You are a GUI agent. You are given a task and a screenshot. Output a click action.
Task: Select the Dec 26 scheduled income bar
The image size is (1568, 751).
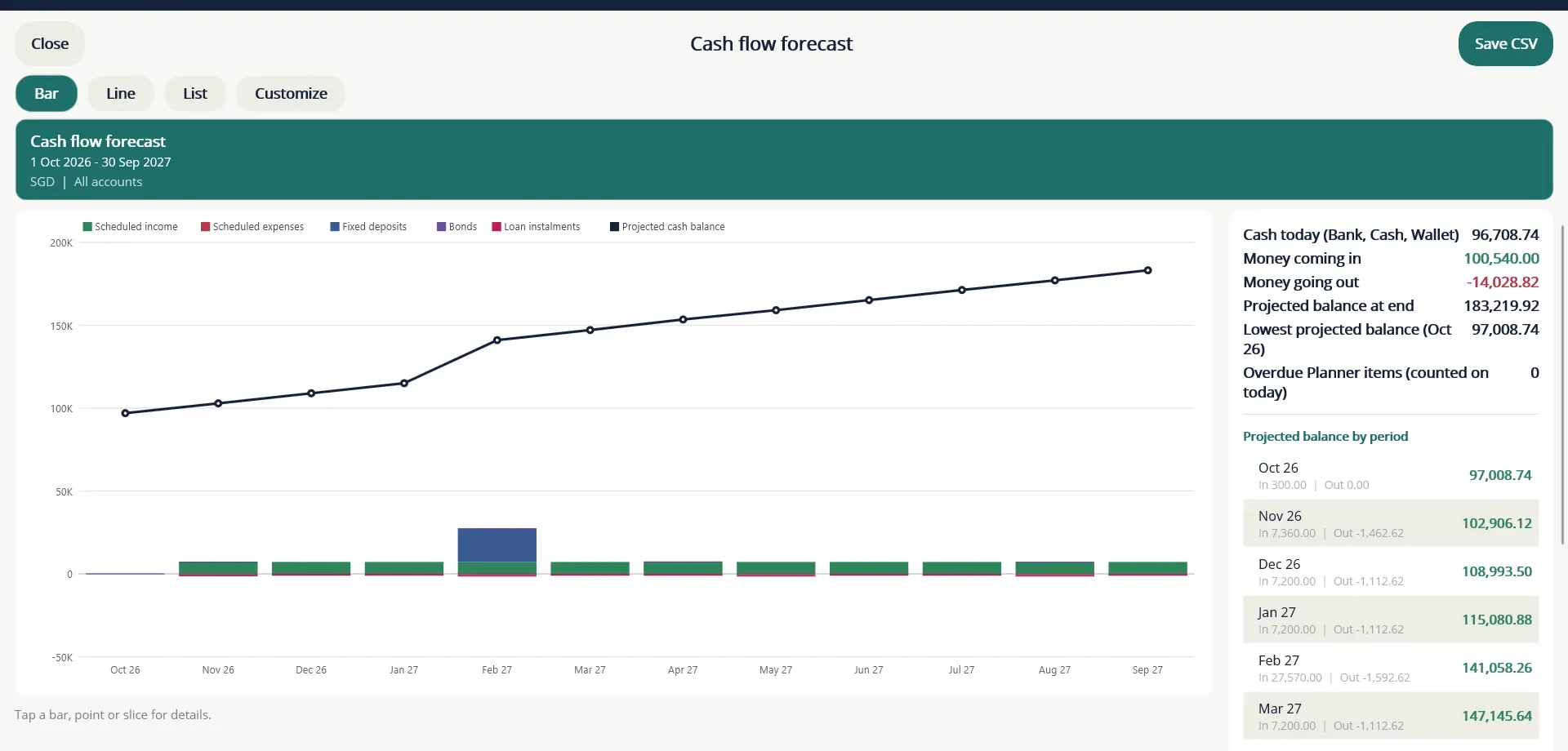point(311,567)
